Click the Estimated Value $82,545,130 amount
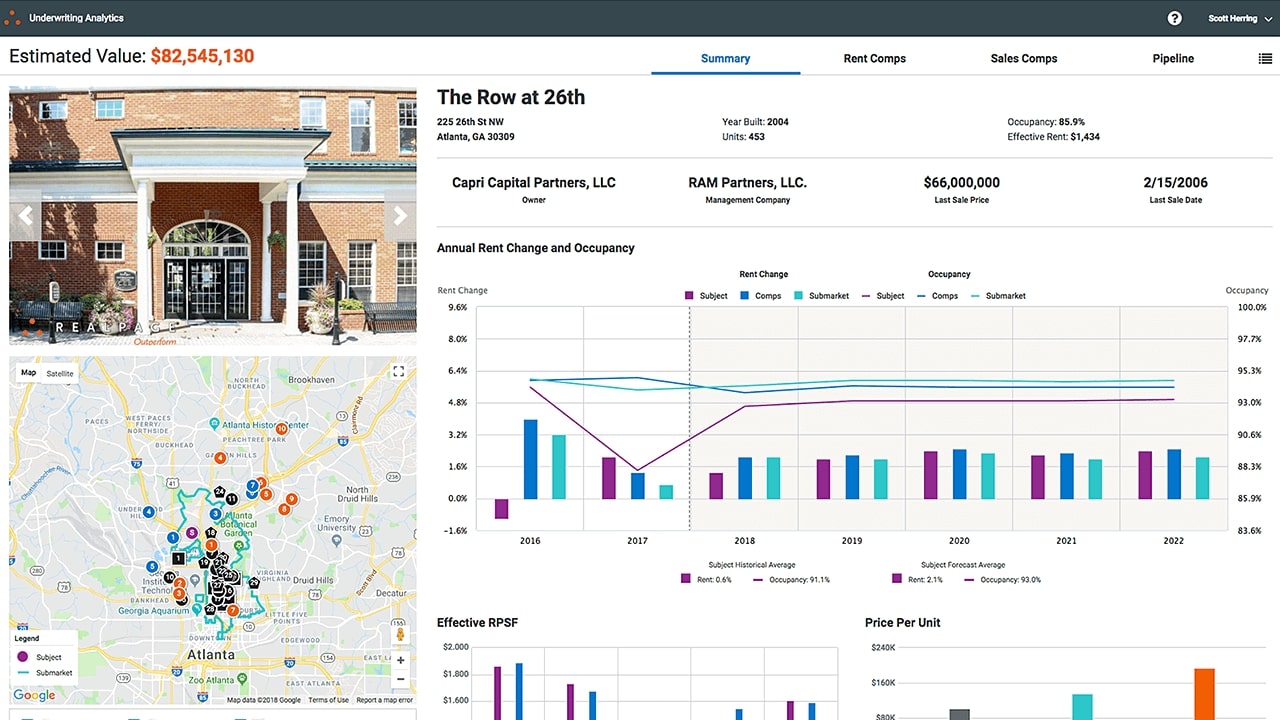The width and height of the screenshot is (1280, 720). [x=202, y=57]
